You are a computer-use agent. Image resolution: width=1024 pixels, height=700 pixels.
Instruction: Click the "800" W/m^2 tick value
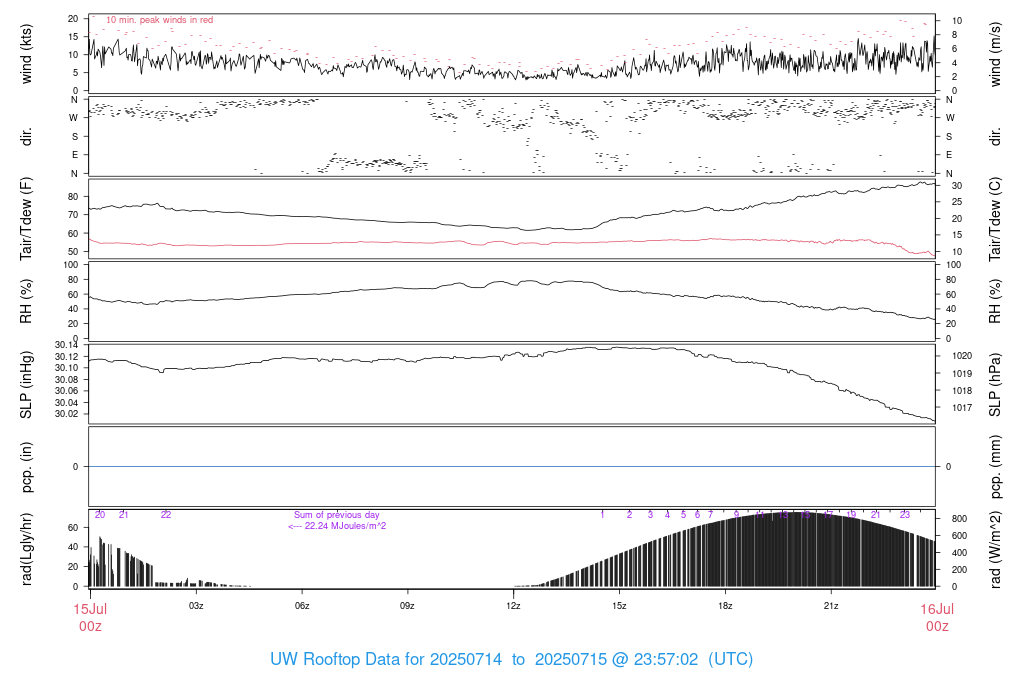coord(959,518)
